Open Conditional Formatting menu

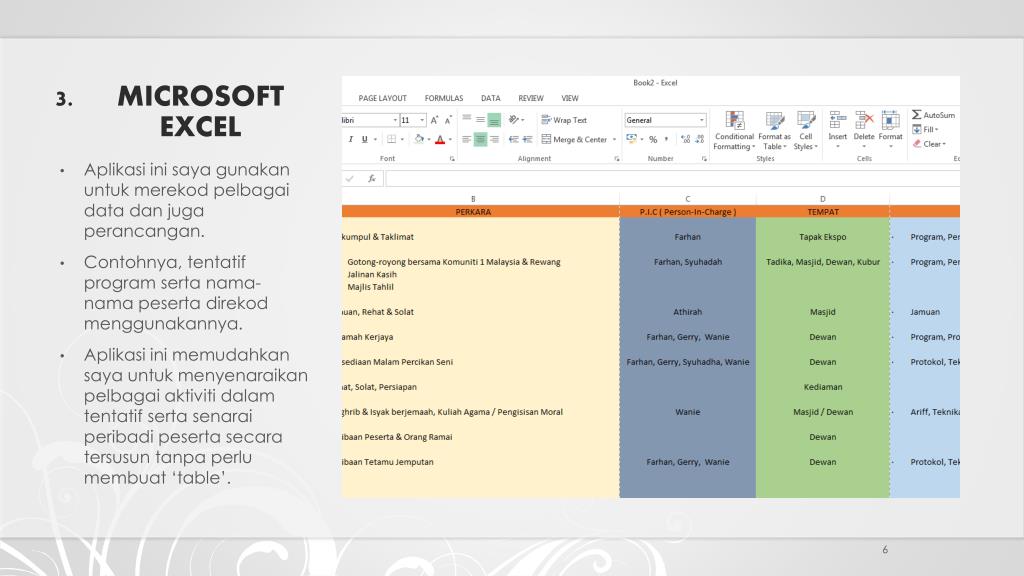pos(734,131)
